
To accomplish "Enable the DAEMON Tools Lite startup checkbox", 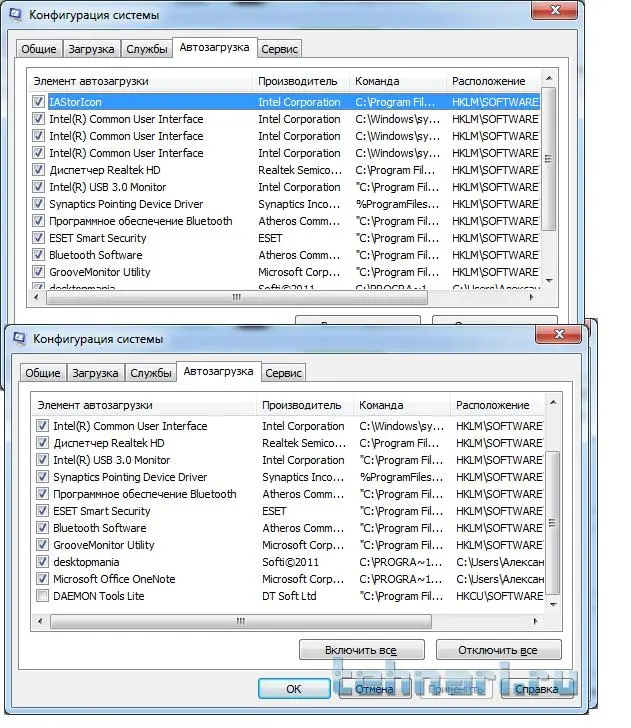I will tap(42, 596).
